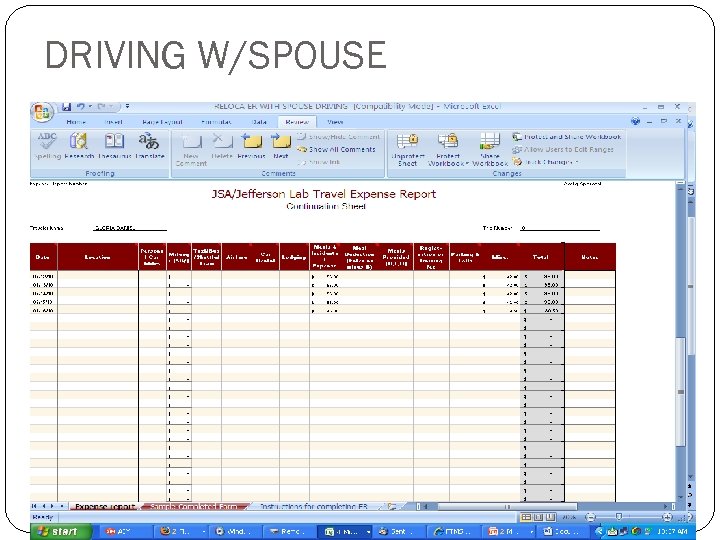Click the Date column header
720x540 pixels.
pyautogui.click(x=44, y=257)
